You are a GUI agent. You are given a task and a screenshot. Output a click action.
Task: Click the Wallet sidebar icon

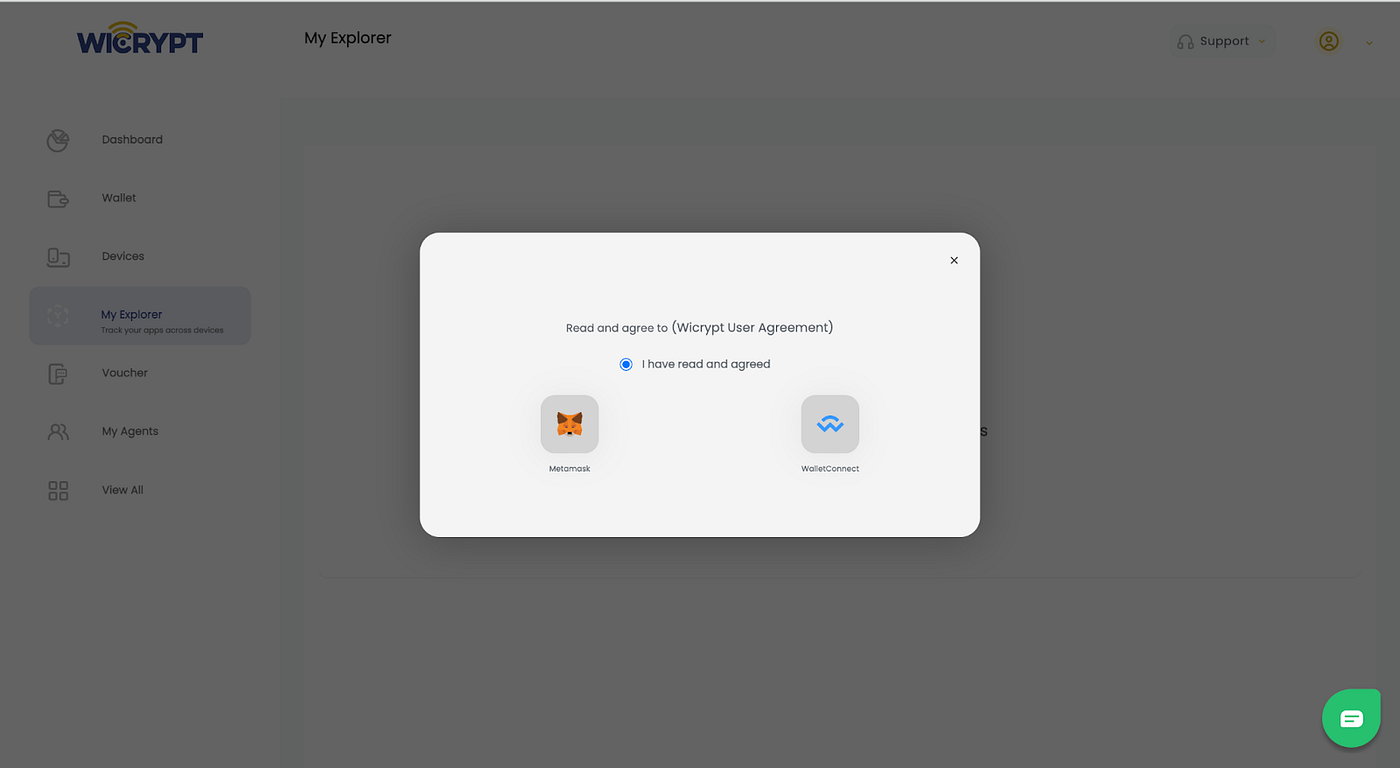click(x=58, y=198)
